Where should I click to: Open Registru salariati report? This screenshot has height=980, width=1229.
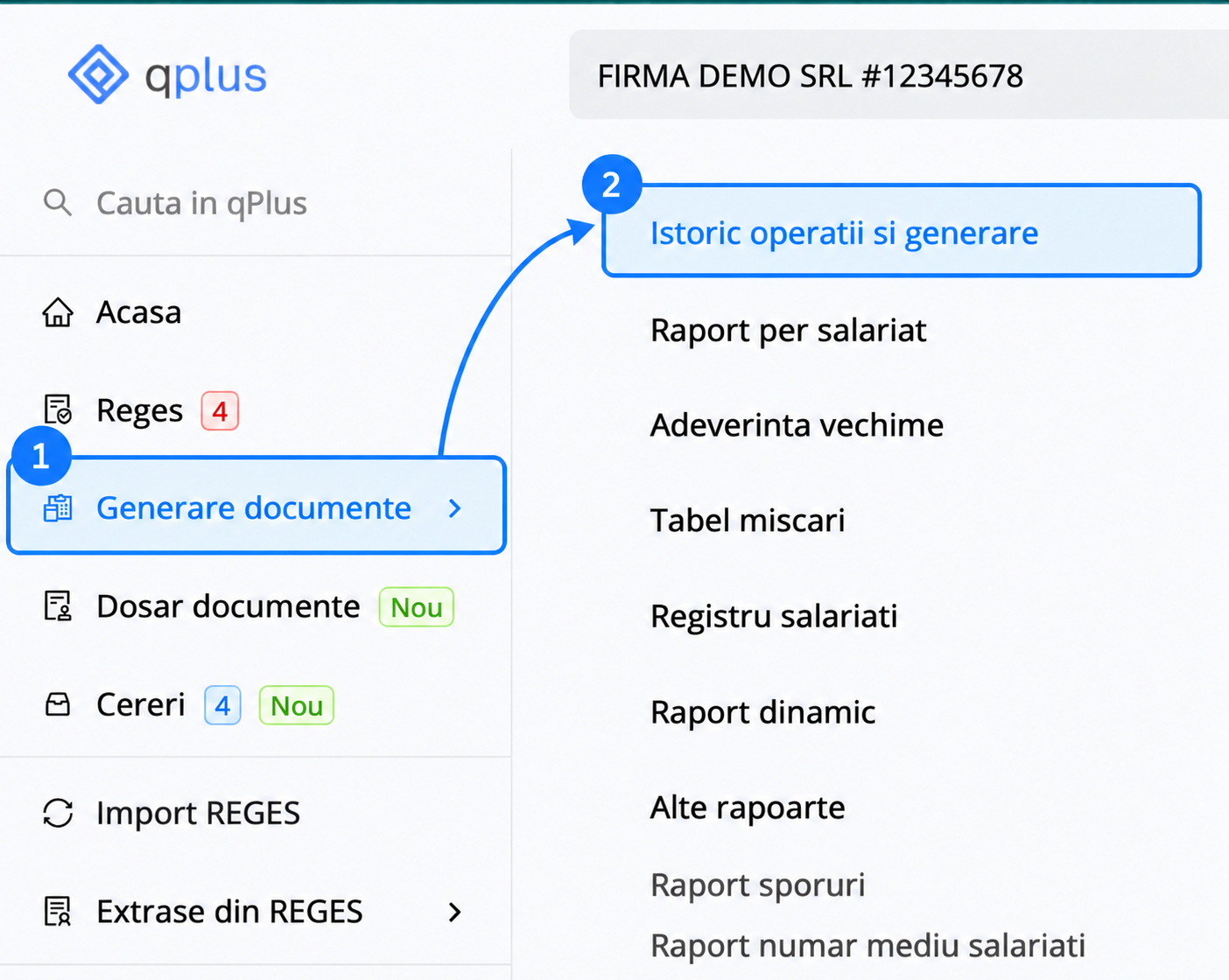click(774, 616)
